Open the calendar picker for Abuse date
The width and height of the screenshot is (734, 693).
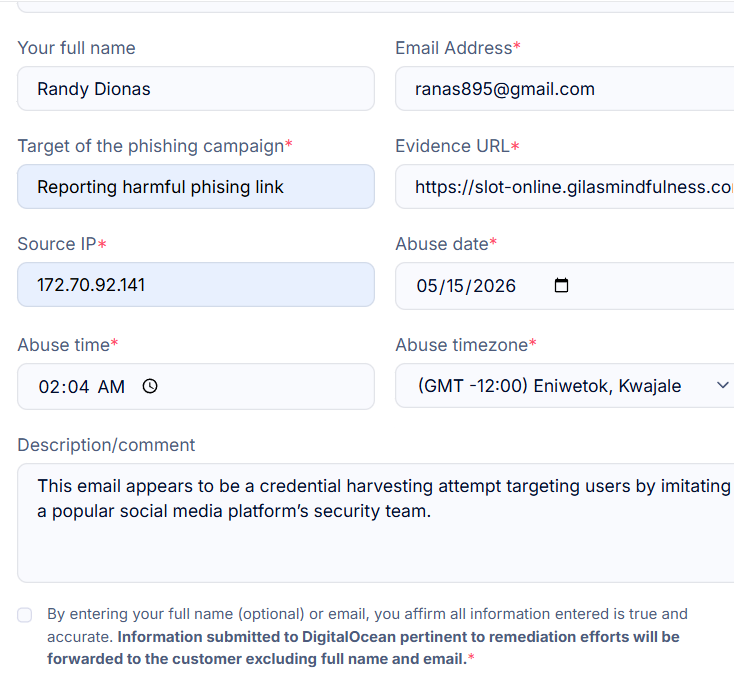coord(561,285)
